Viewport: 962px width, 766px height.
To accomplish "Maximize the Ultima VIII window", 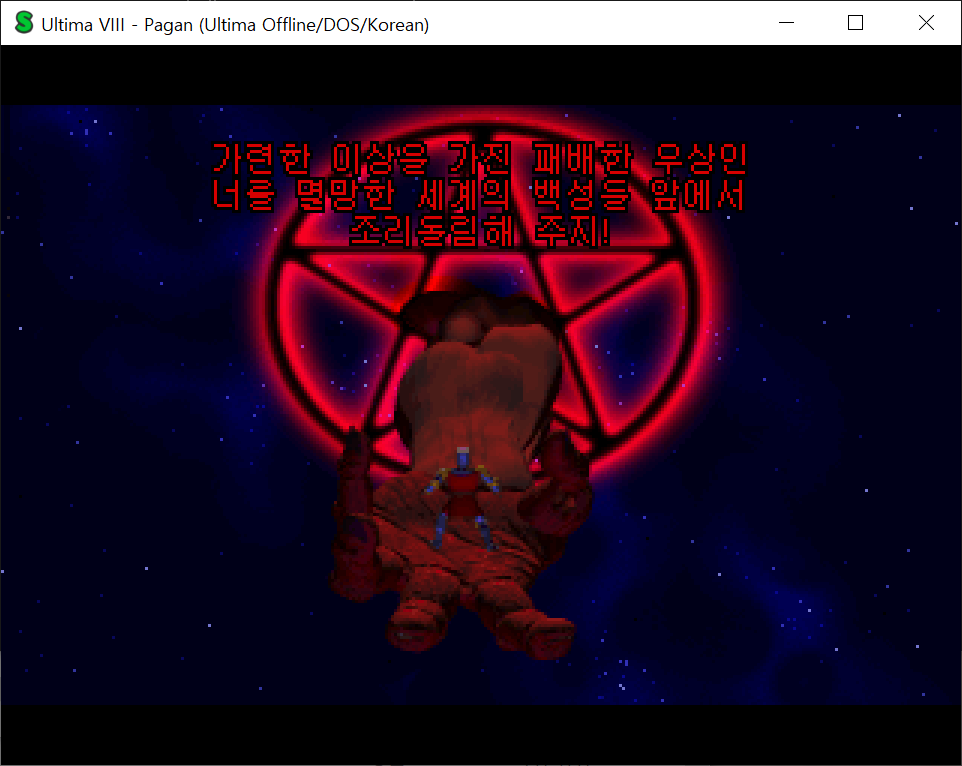I will 855,23.
